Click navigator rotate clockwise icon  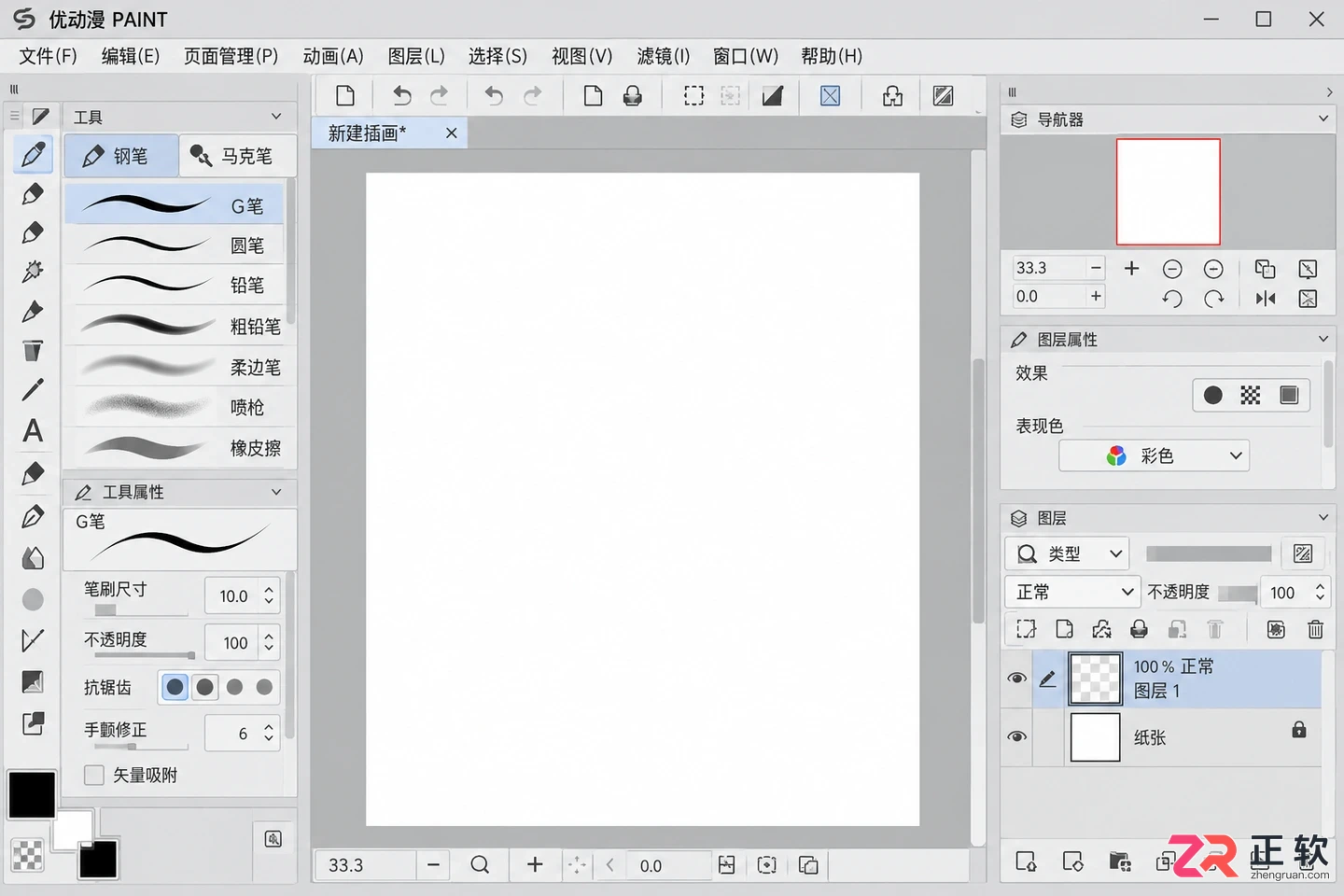tap(1213, 299)
